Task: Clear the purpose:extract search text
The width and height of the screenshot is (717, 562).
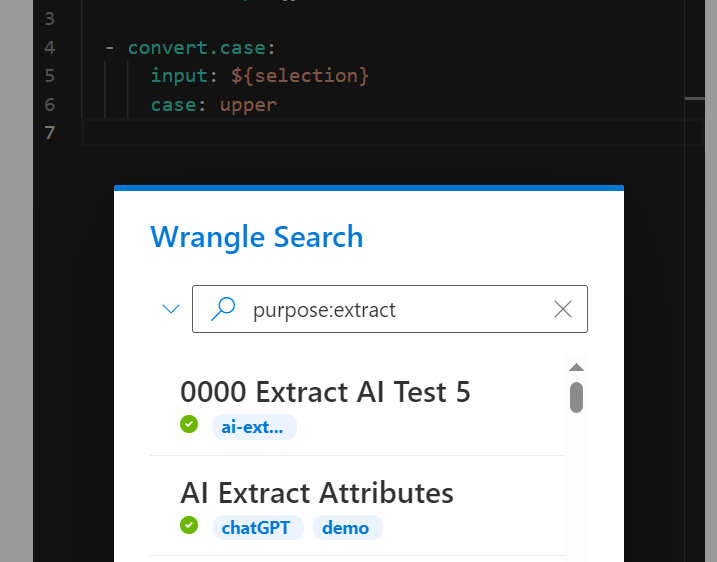Action: coord(562,309)
